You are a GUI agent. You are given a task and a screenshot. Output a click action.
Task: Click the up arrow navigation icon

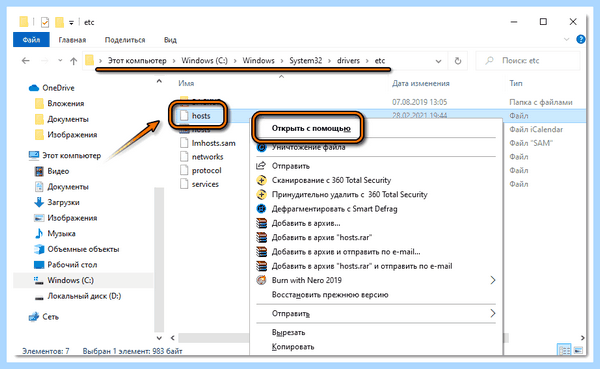tap(73, 61)
